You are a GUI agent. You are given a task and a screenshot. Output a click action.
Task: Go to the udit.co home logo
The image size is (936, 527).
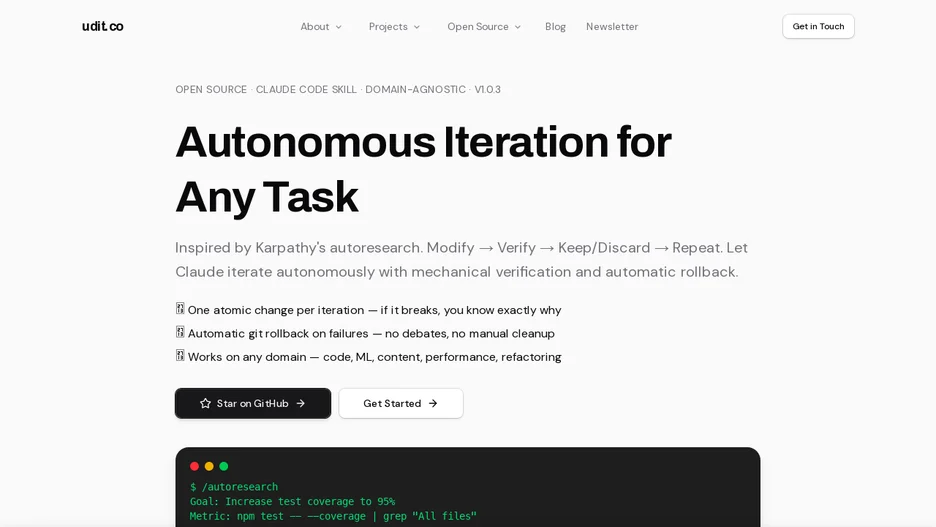pos(103,26)
